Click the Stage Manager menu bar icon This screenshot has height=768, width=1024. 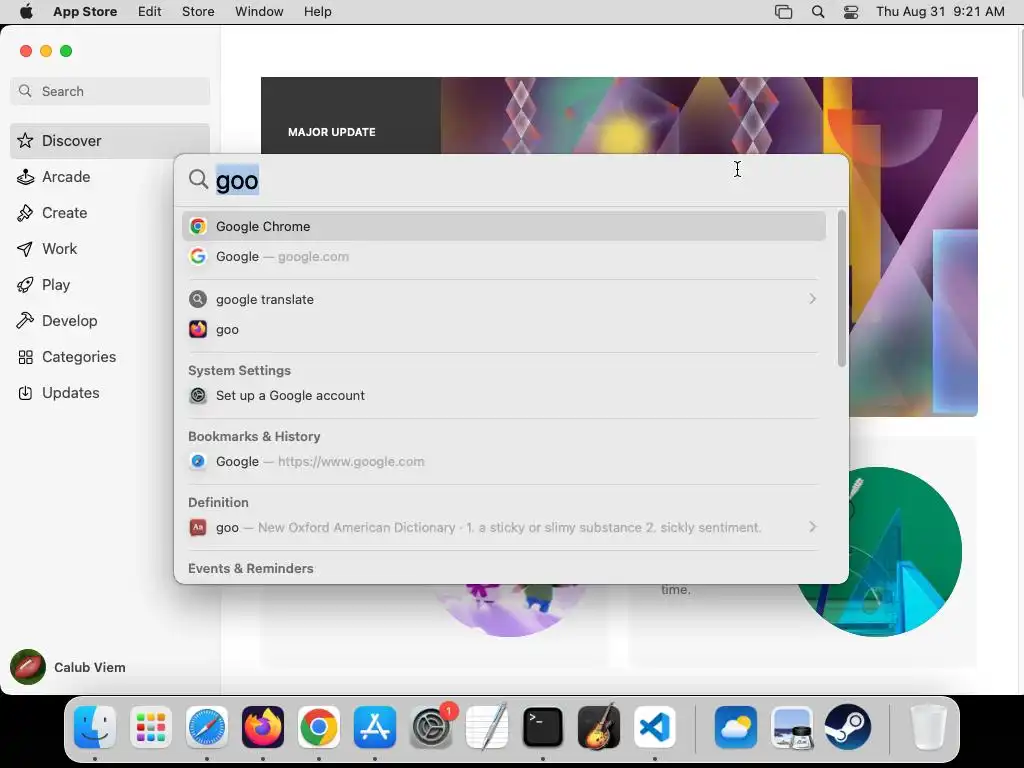[783, 12]
